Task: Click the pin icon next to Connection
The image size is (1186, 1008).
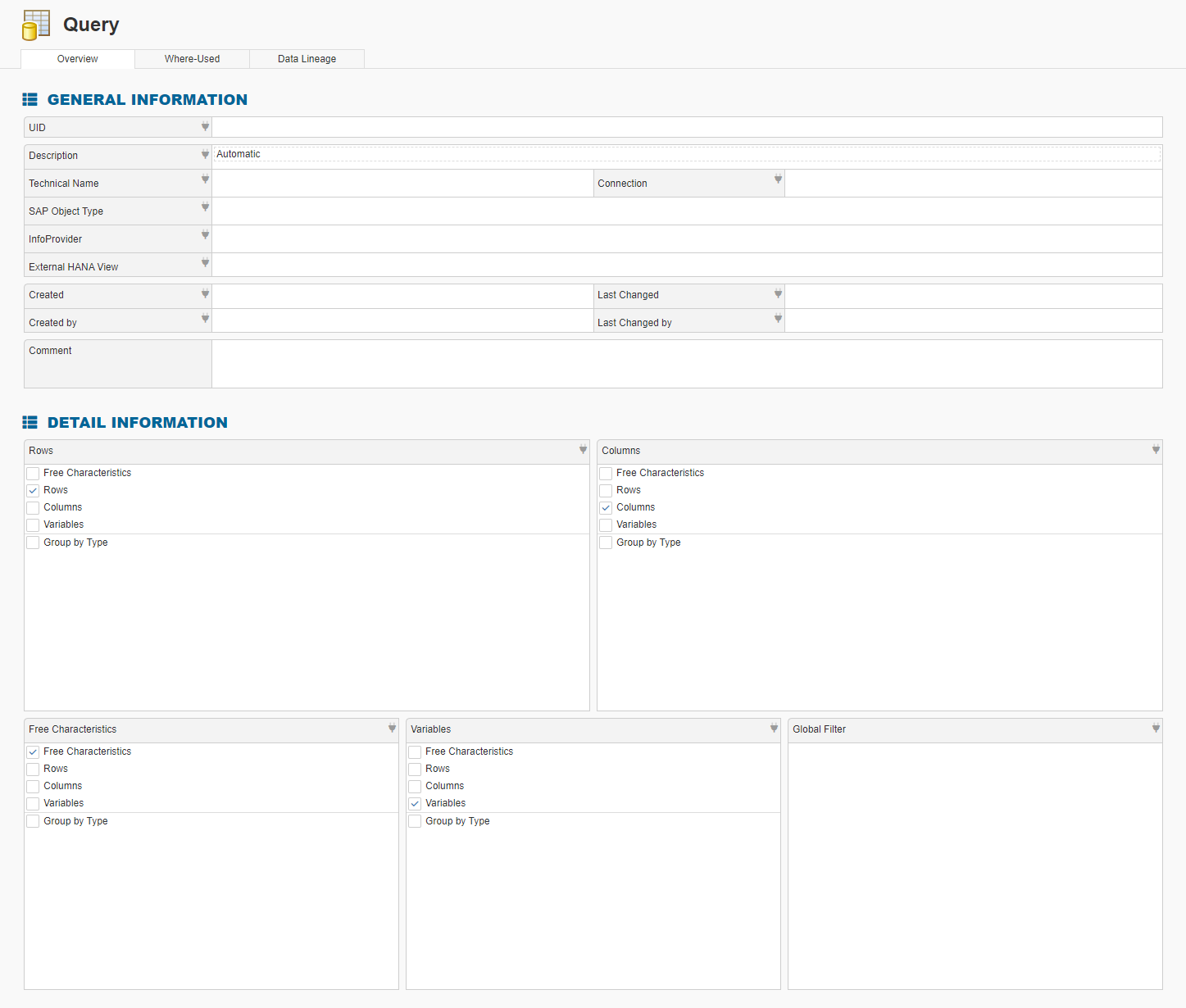Action: pos(778,179)
